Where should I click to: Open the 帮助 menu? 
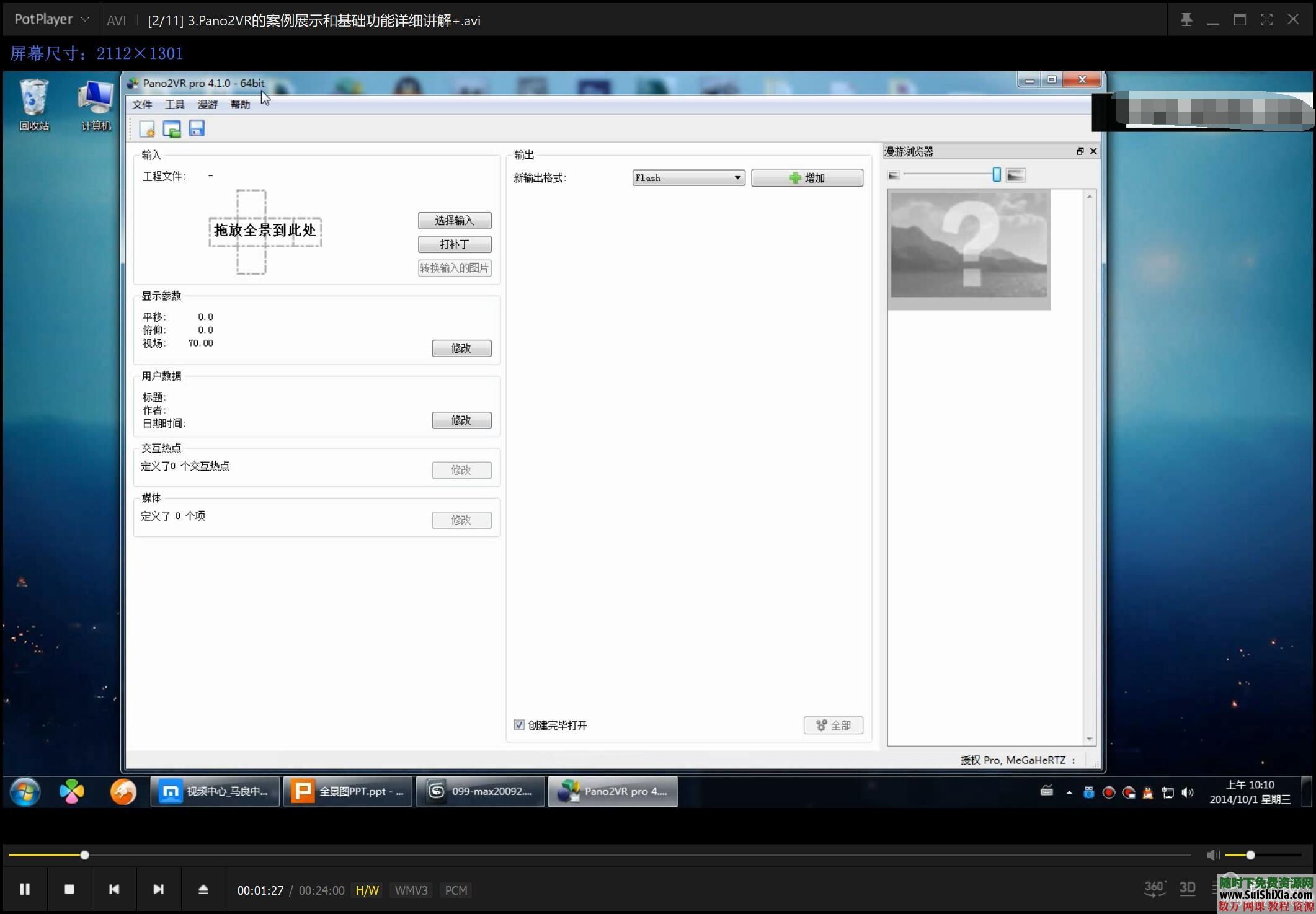tap(241, 105)
